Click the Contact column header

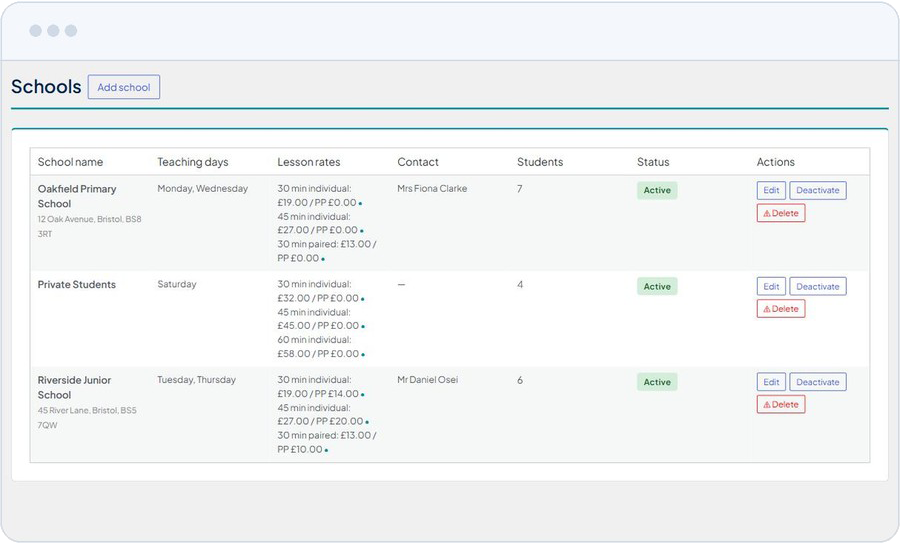(x=418, y=162)
